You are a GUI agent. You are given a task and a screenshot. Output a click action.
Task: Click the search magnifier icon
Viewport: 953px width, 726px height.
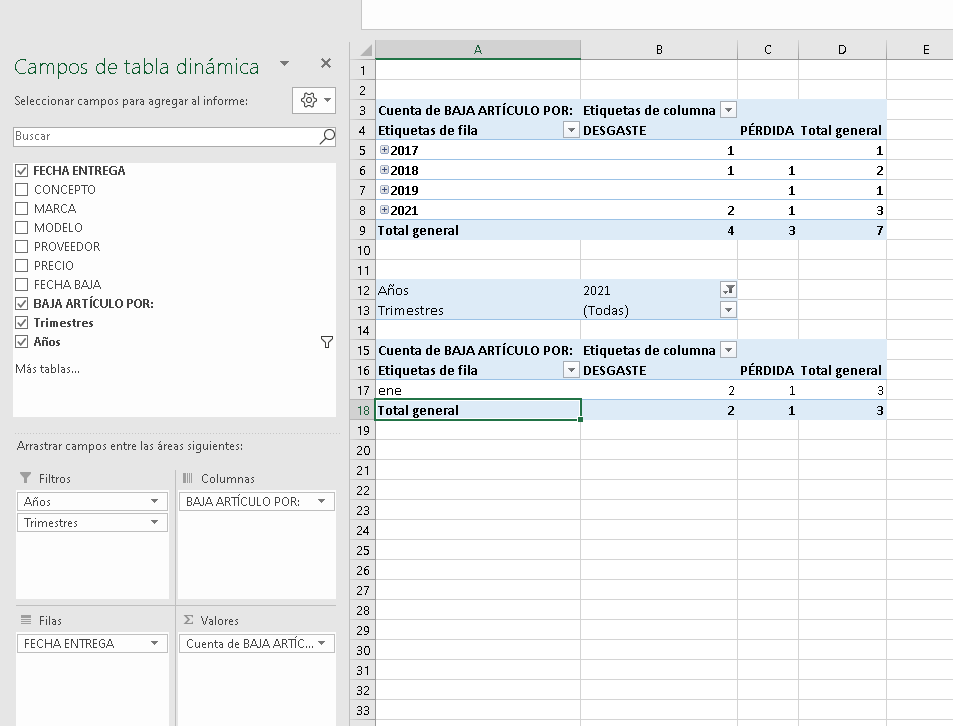[327, 137]
